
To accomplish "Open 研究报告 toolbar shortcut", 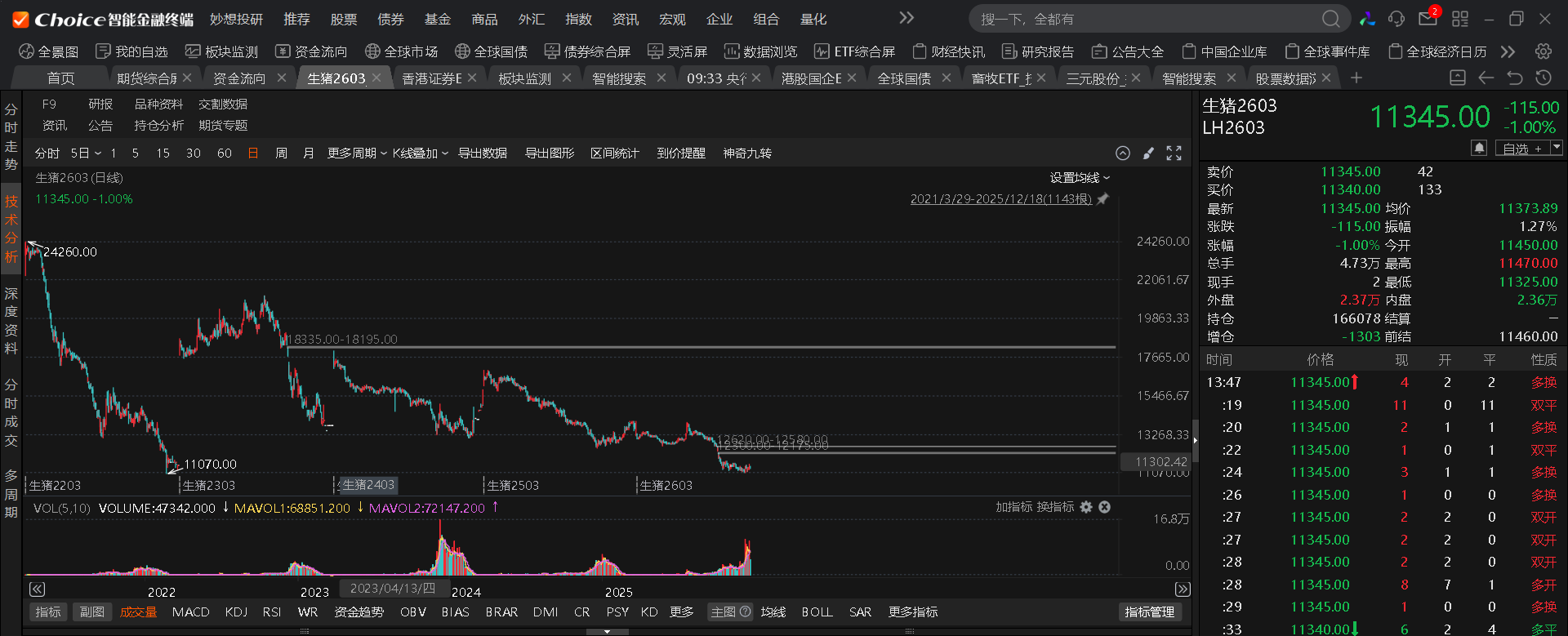I will click(x=1038, y=51).
